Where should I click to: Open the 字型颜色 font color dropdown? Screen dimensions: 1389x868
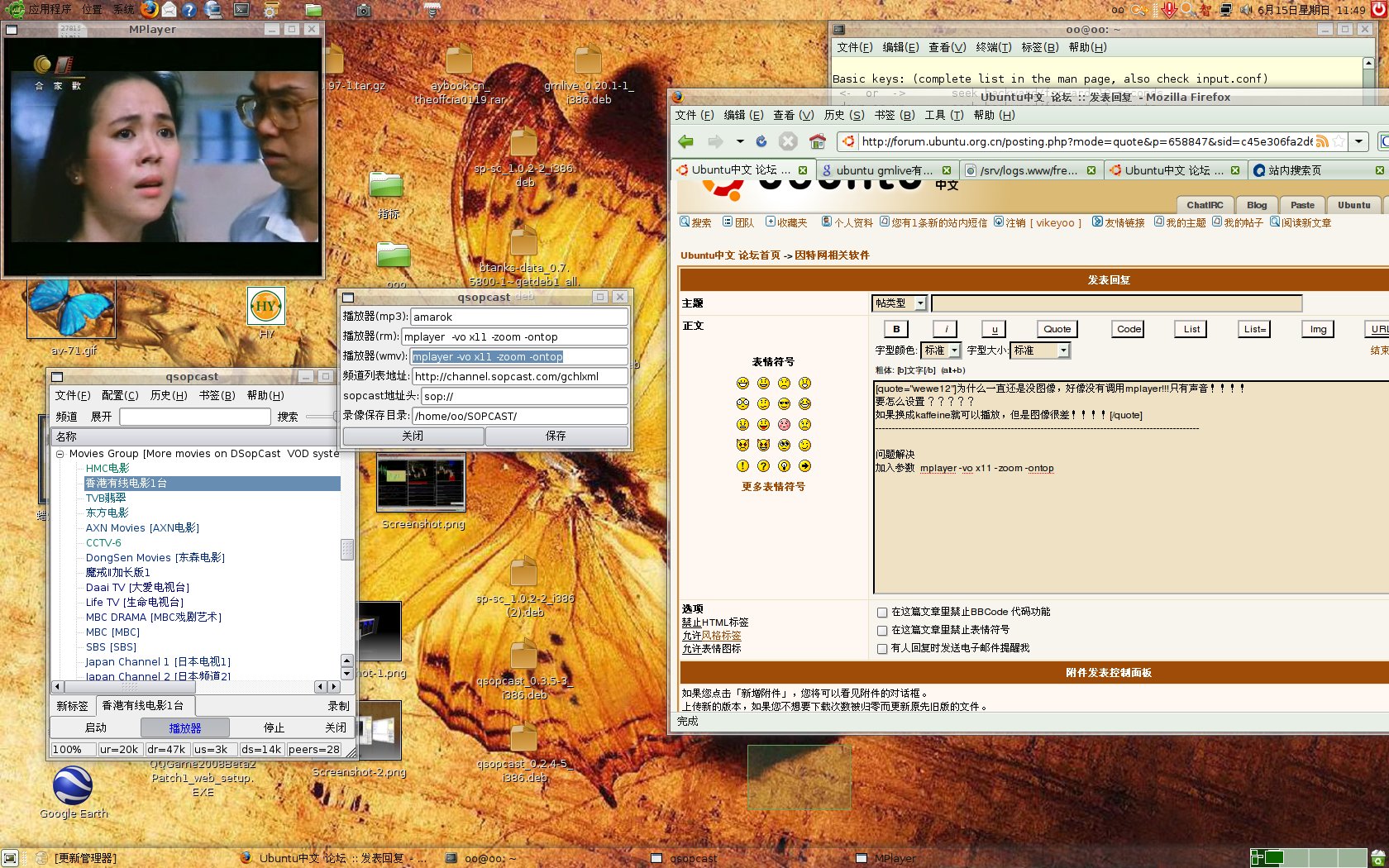point(941,351)
